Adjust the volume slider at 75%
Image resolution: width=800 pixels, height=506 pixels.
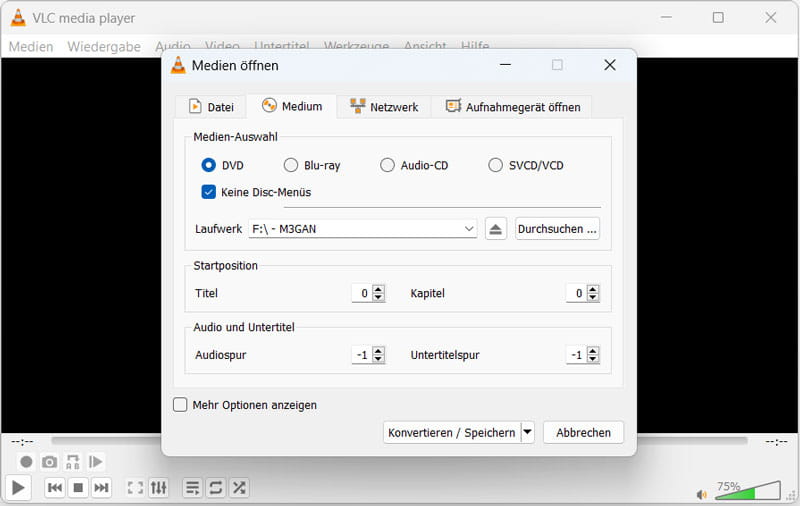(x=748, y=490)
